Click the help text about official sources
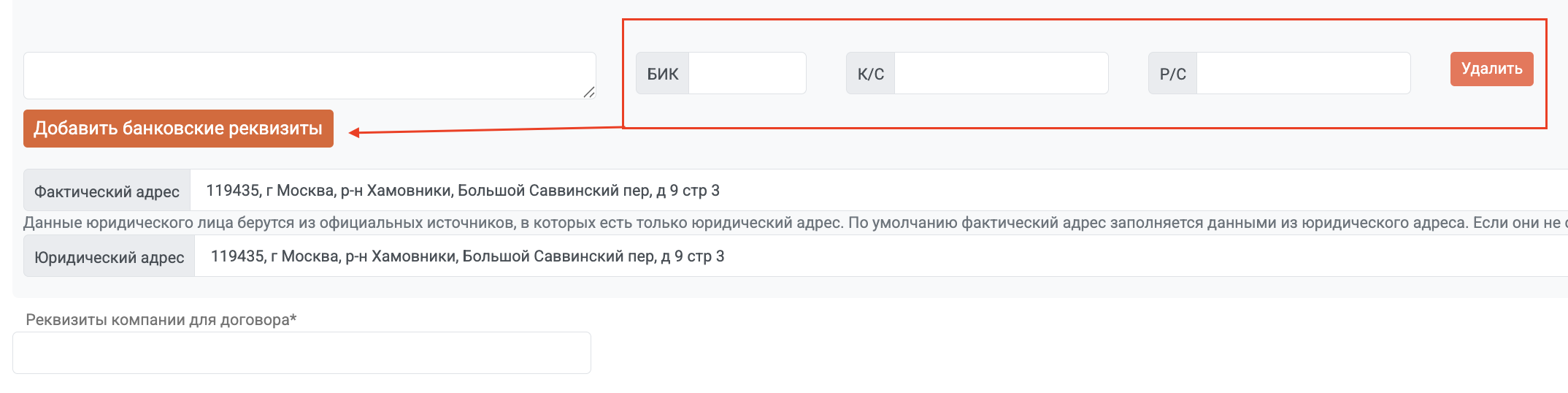The height and width of the screenshot is (393, 1568). [x=796, y=223]
